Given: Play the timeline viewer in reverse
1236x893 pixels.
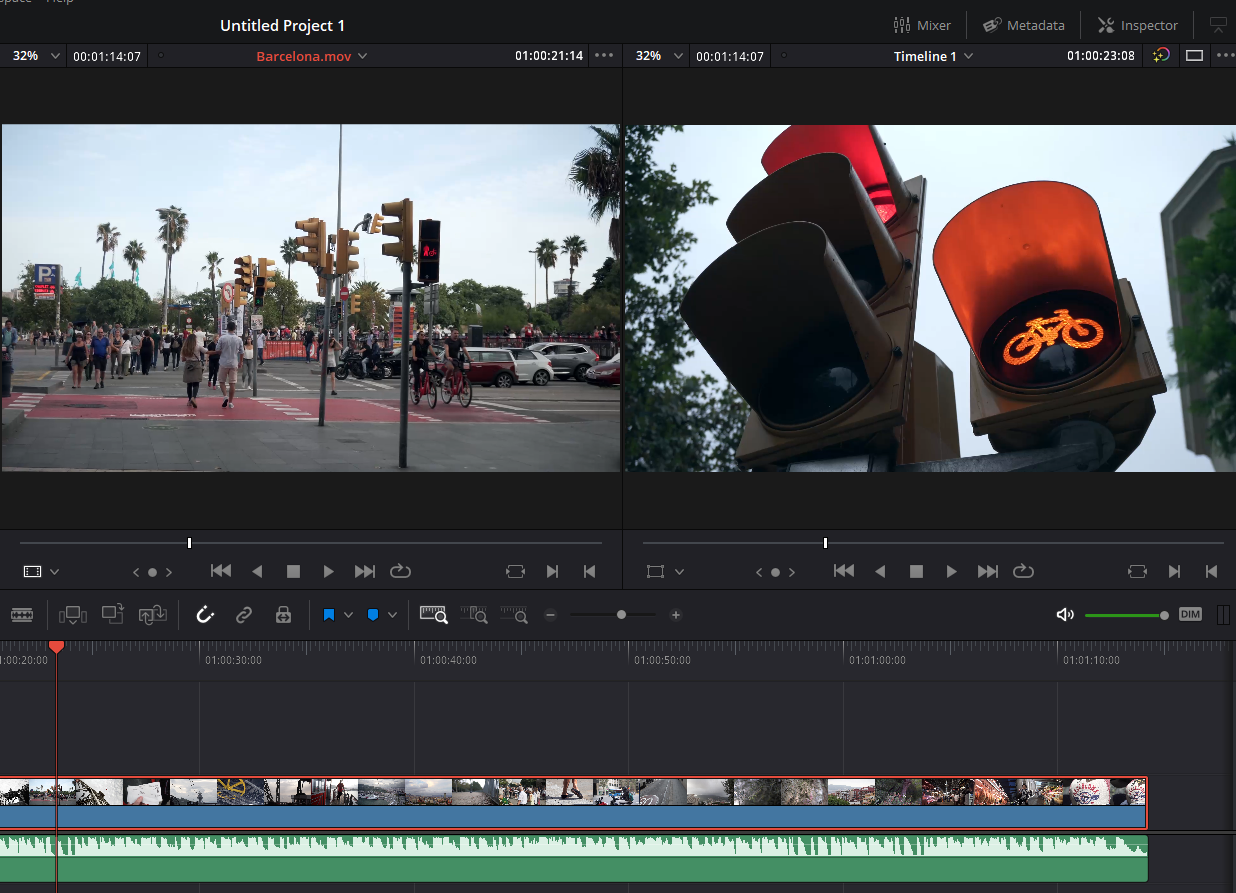Looking at the screenshot, I should point(880,571).
